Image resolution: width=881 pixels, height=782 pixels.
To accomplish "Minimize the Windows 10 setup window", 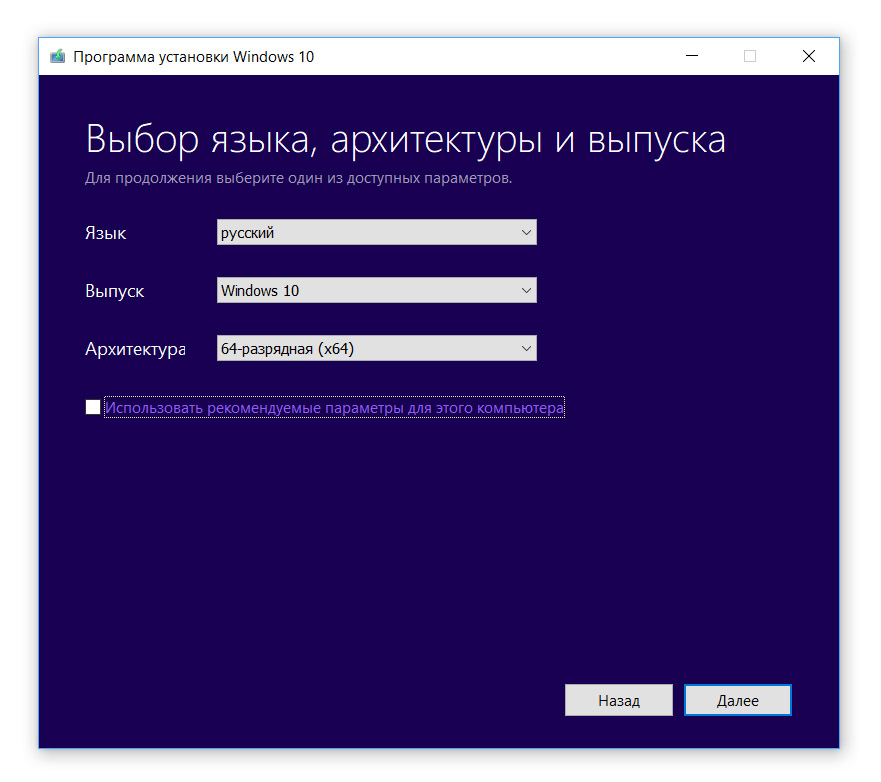I will click(692, 57).
